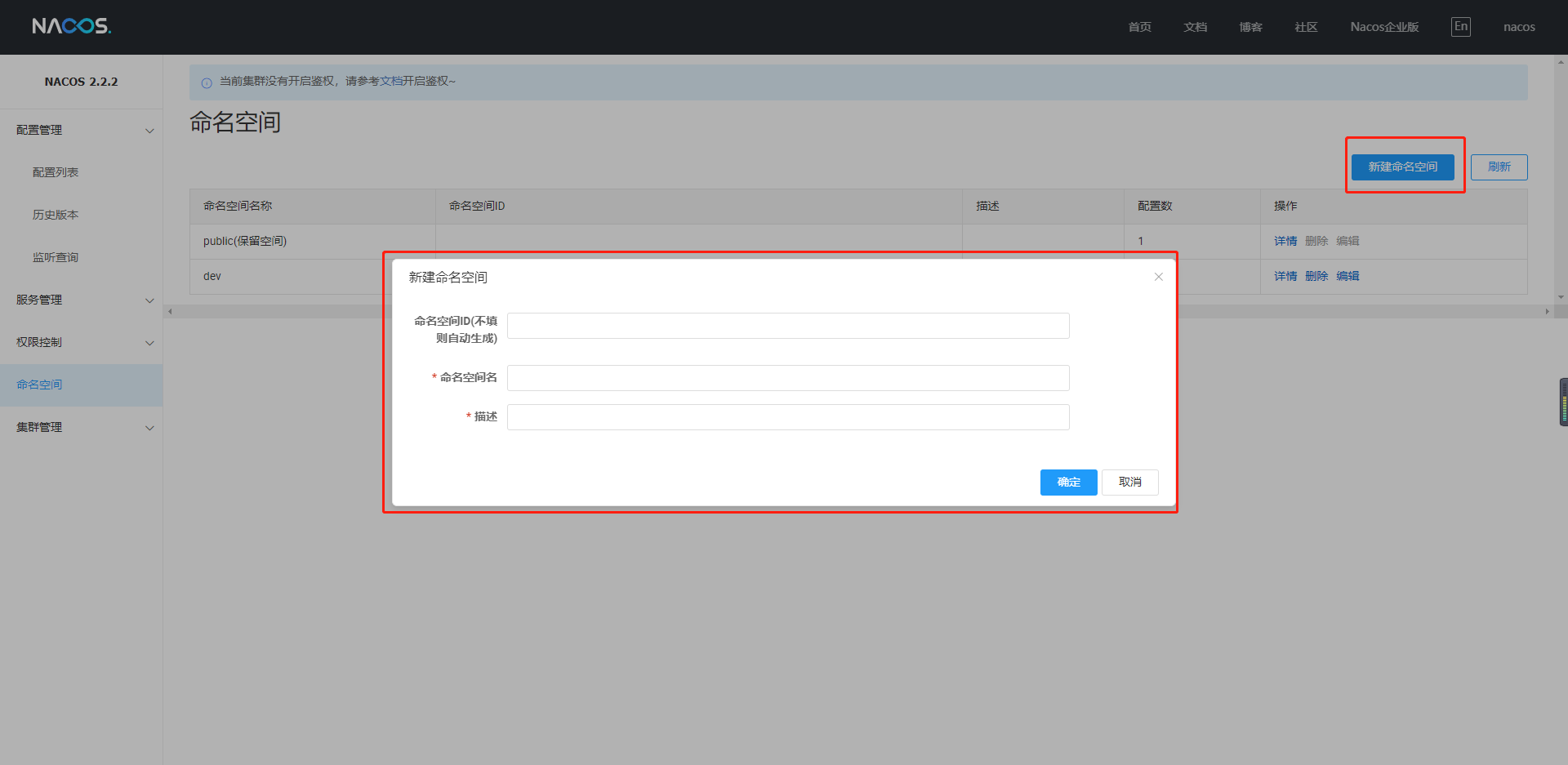Click the 描述 input box
The width and height of the screenshot is (1568, 765).
tap(787, 417)
